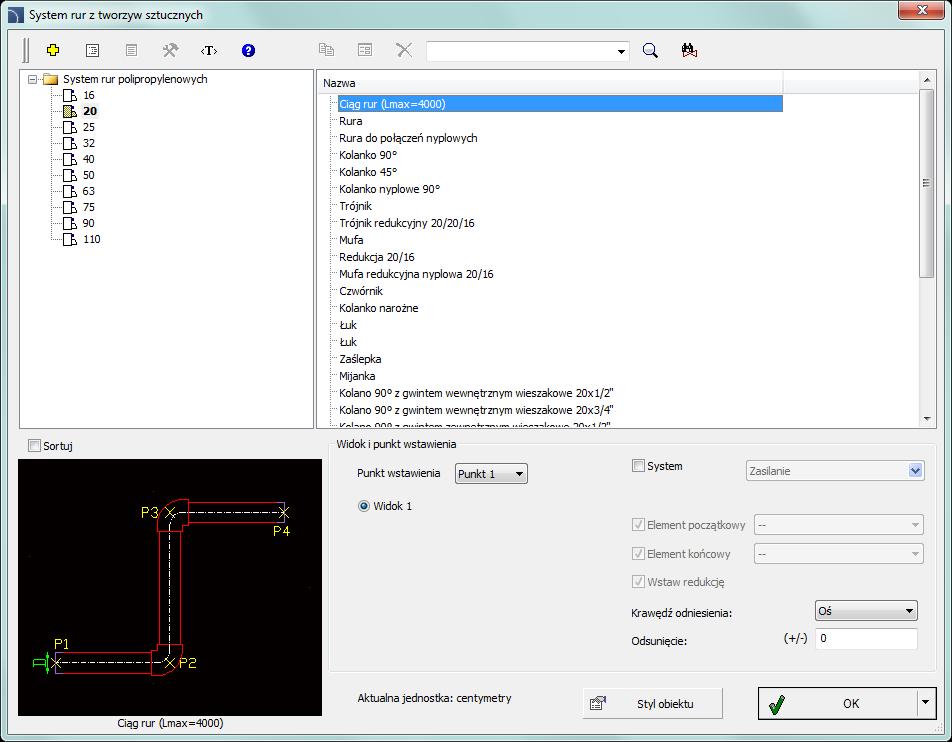
Task: Select Trójnik redukcyjny 20/20/16
Action: (407, 223)
